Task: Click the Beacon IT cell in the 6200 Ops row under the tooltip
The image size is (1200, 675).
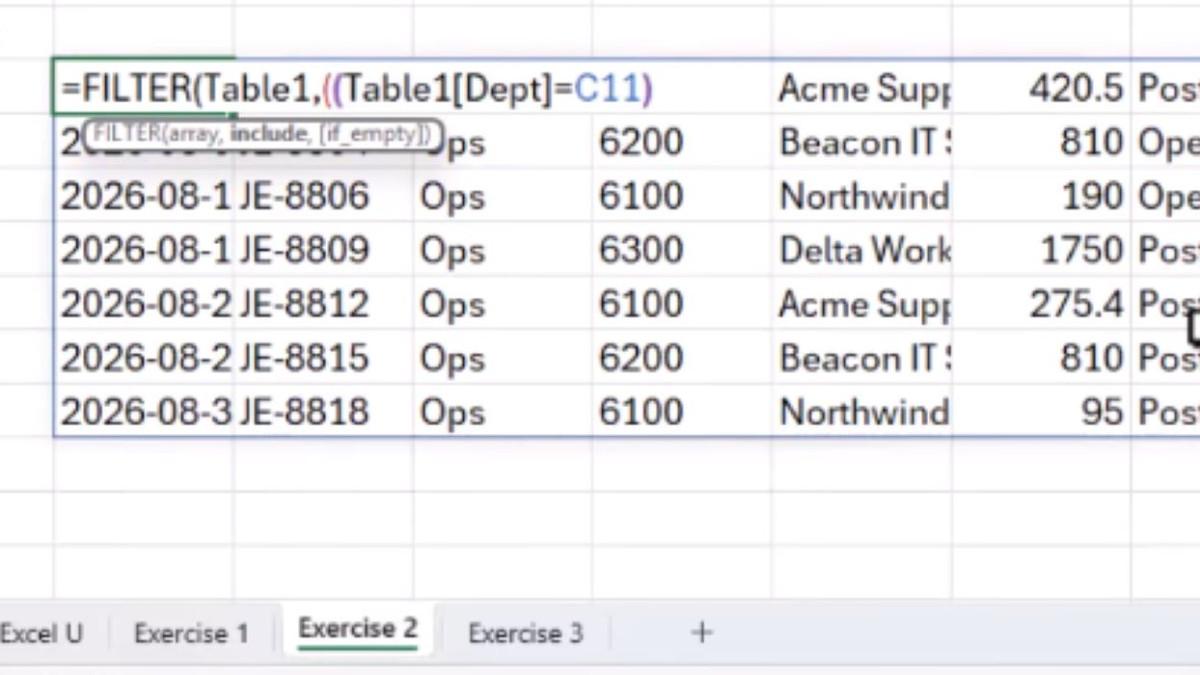Action: [862, 142]
